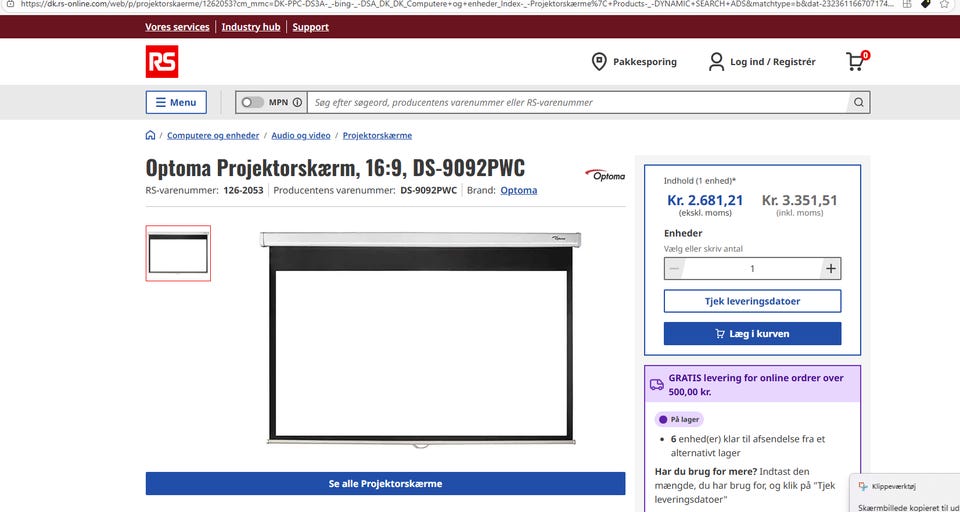Click the MPN info icon
Image resolution: width=960 pixels, height=512 pixels.
[x=298, y=102]
